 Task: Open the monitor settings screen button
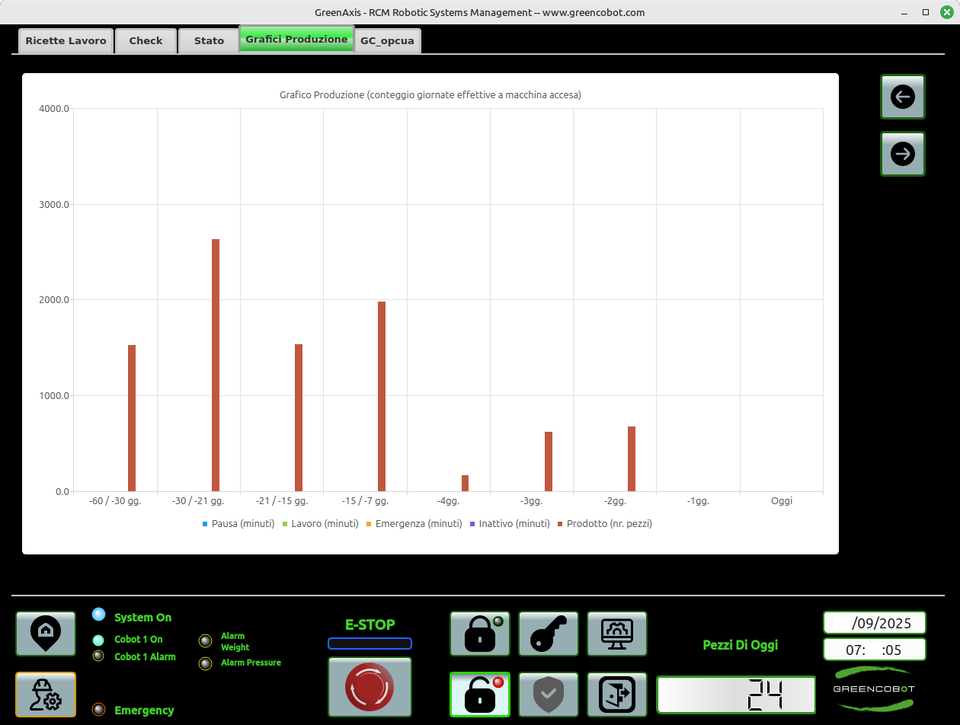616,634
